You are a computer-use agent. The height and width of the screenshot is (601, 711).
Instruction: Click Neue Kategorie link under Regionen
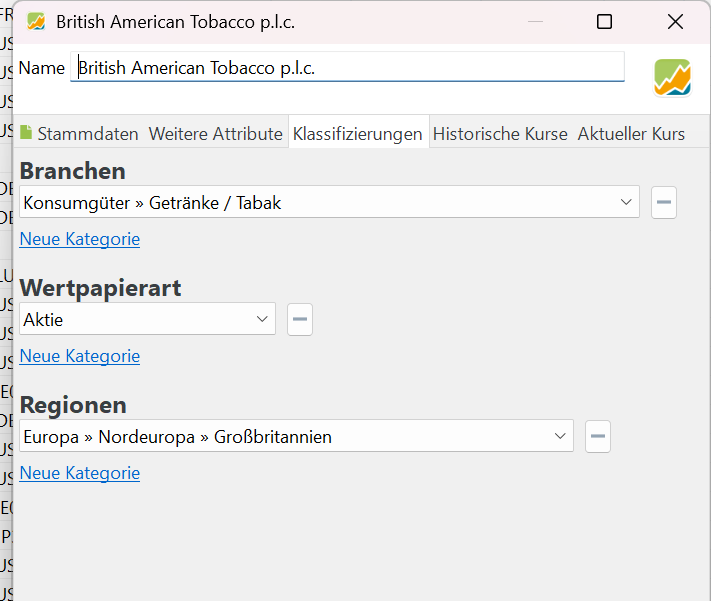coord(80,473)
